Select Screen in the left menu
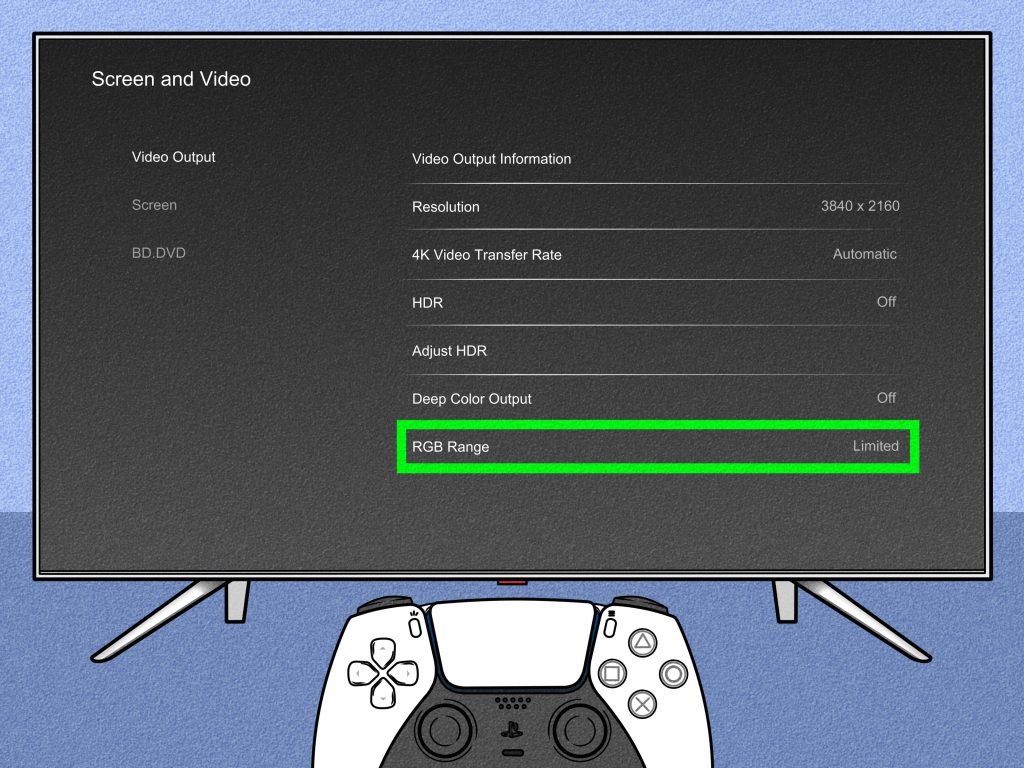The width and height of the screenshot is (1024, 768). [154, 205]
